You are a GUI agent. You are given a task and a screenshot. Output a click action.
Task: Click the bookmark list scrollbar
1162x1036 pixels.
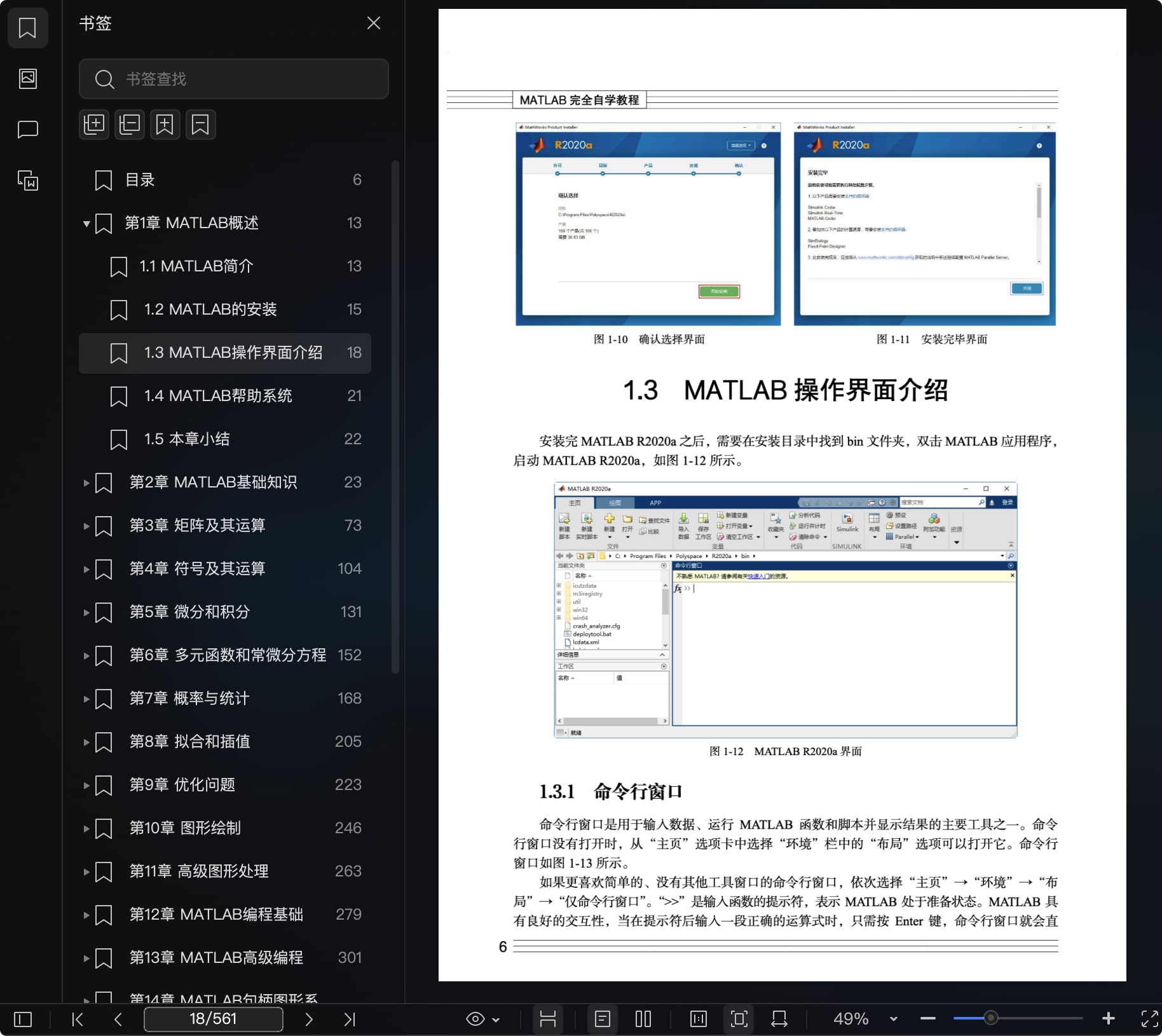pyautogui.click(x=395, y=417)
